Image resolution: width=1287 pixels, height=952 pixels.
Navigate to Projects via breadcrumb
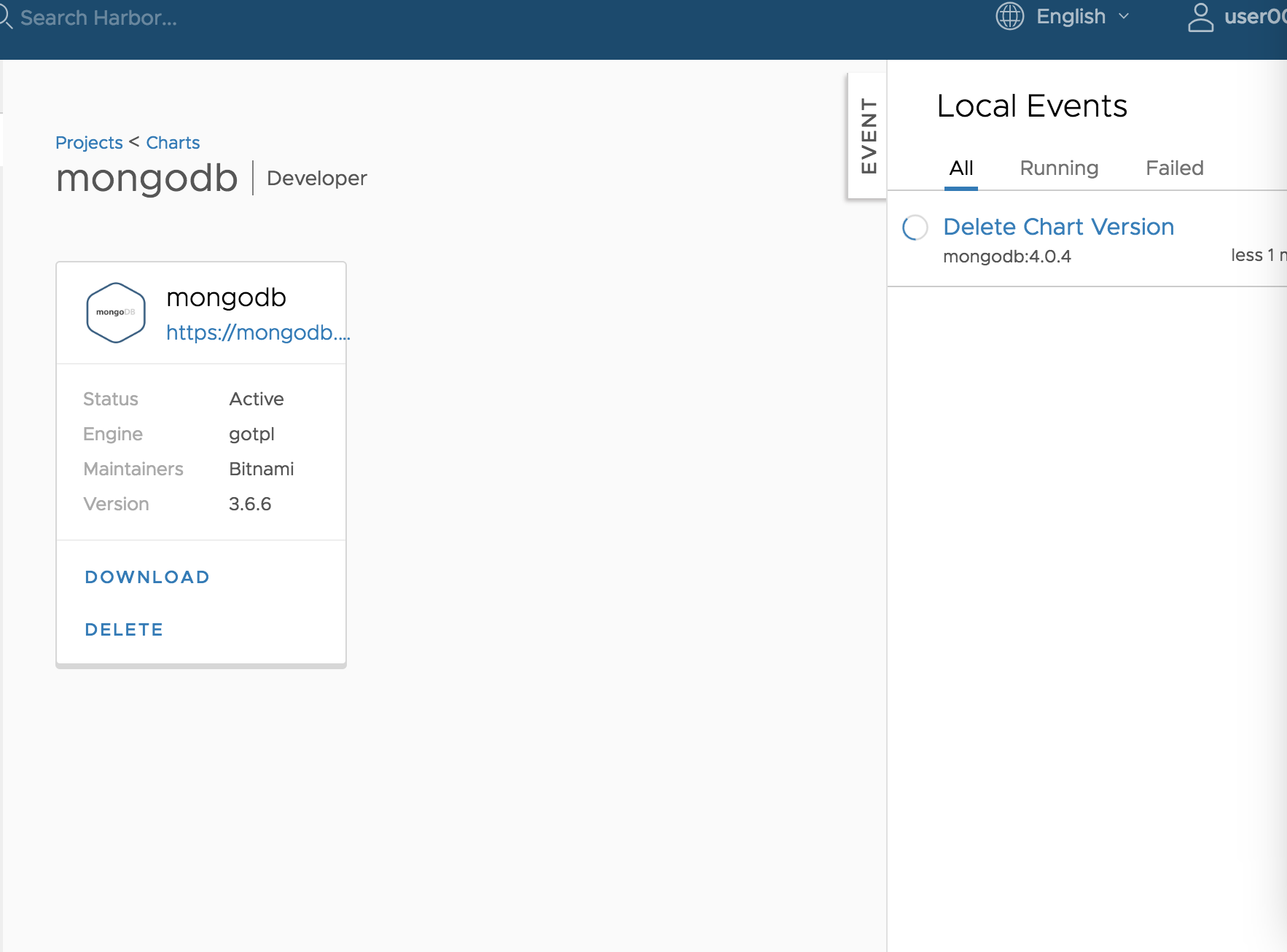pyautogui.click(x=89, y=142)
